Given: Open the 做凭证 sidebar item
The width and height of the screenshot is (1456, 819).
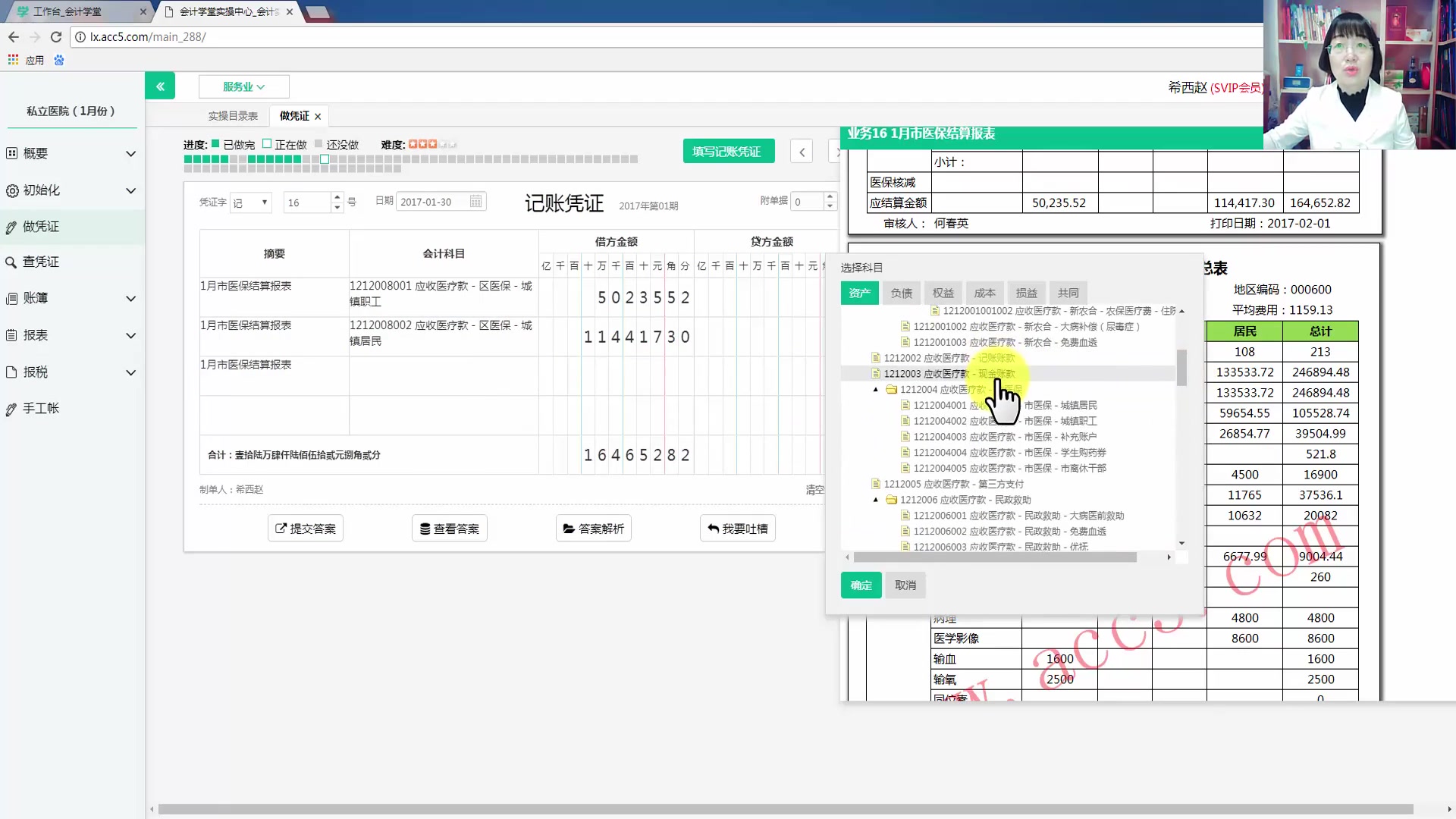Looking at the screenshot, I should 41,227.
